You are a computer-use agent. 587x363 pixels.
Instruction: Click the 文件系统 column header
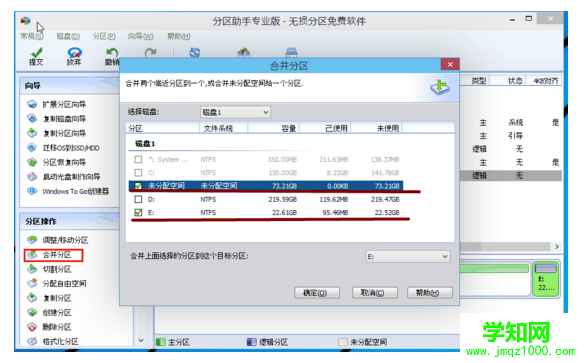[x=223, y=129]
